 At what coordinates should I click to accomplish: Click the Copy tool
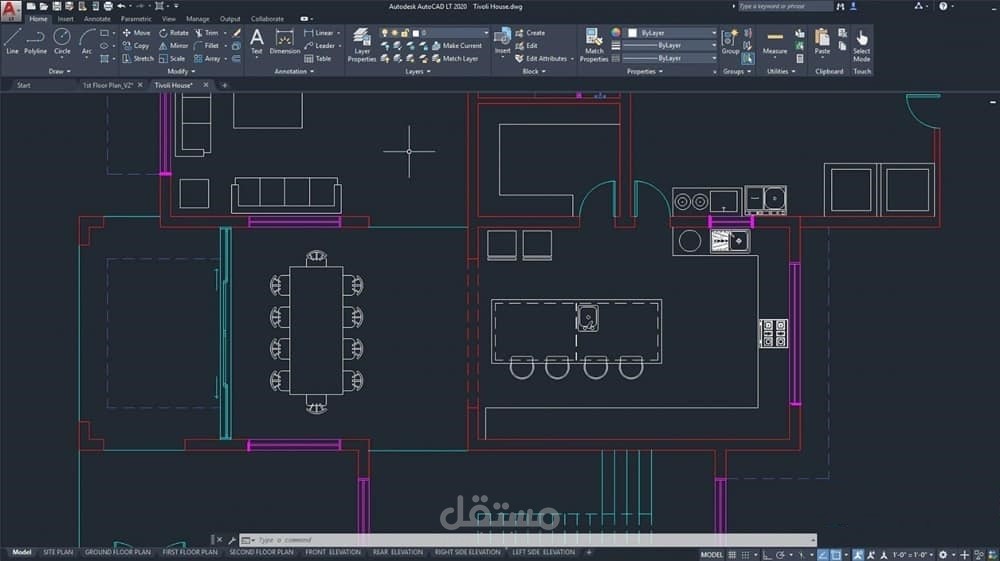pos(136,46)
